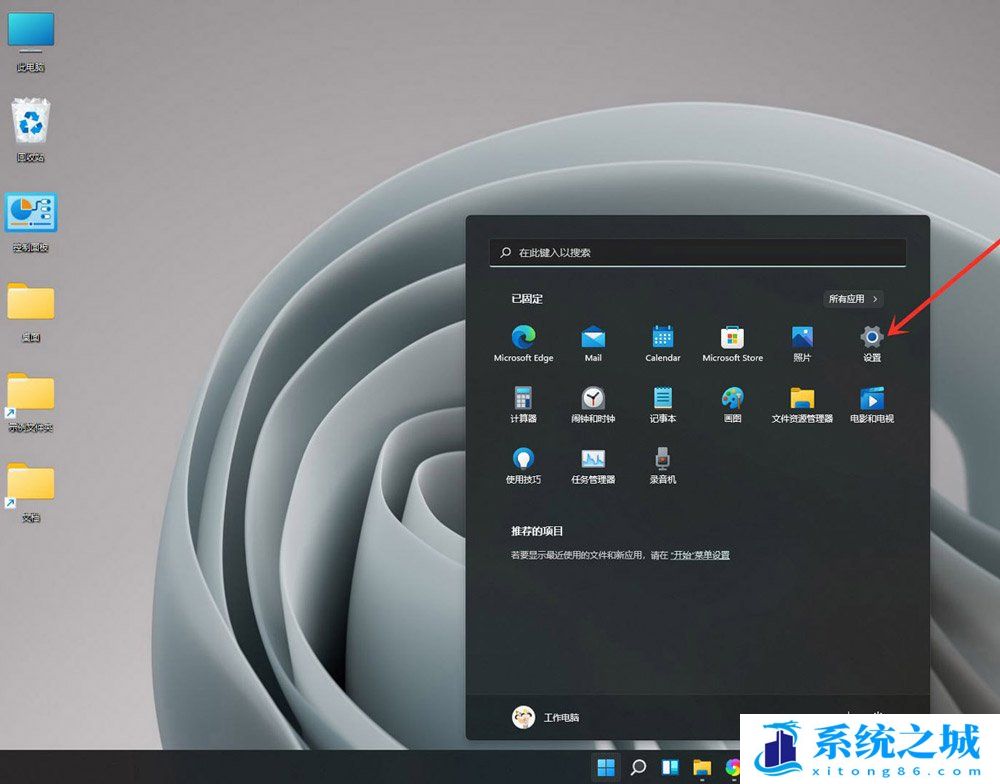Click the 推荐的项目 section heading
The height and width of the screenshot is (784, 1000).
click(537, 531)
